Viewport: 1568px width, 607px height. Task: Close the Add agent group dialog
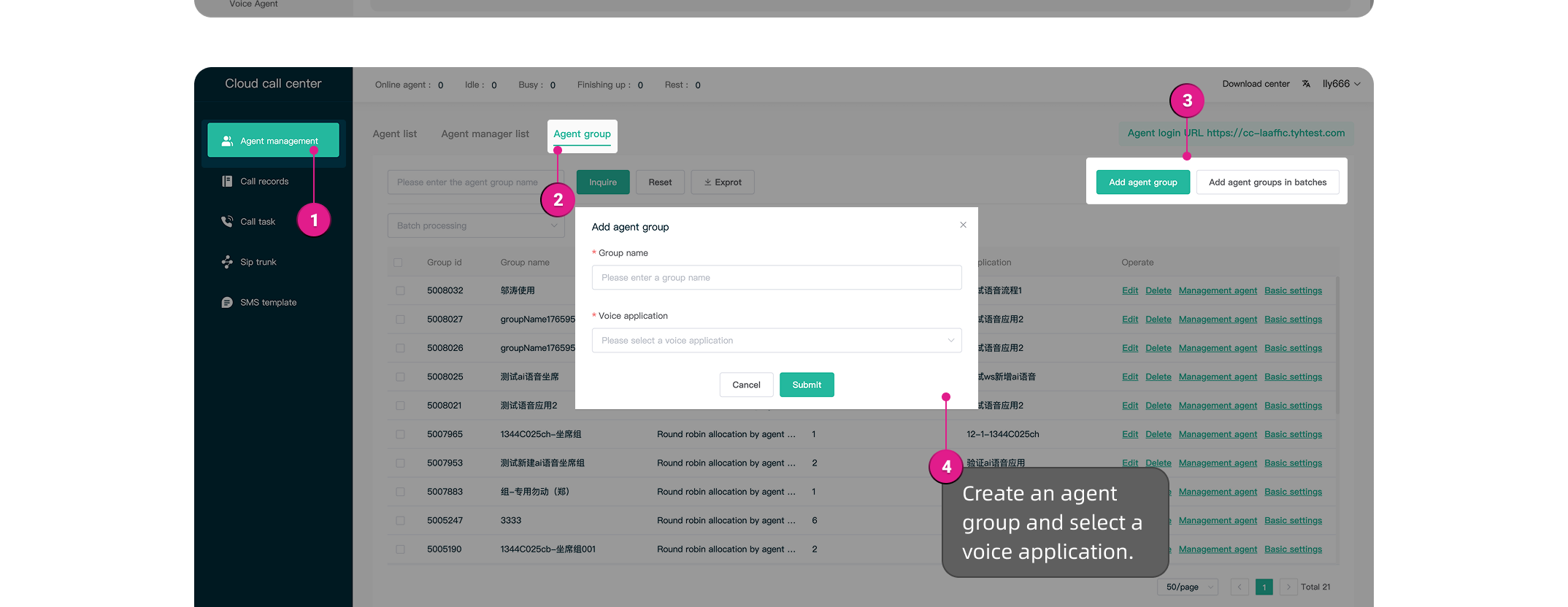click(x=963, y=225)
